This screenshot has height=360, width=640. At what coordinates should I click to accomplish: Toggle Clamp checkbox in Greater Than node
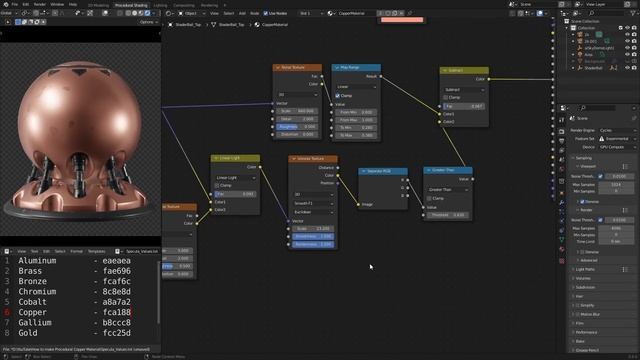click(429, 198)
